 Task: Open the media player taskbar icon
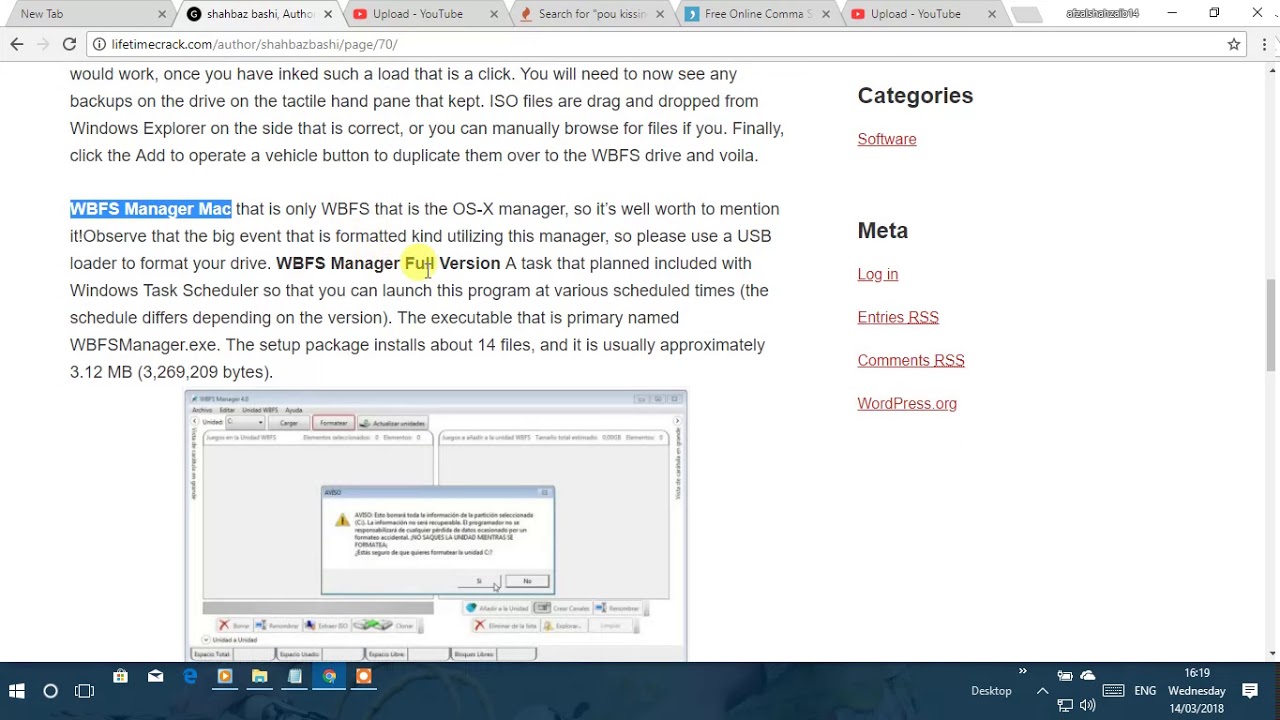(x=224, y=676)
